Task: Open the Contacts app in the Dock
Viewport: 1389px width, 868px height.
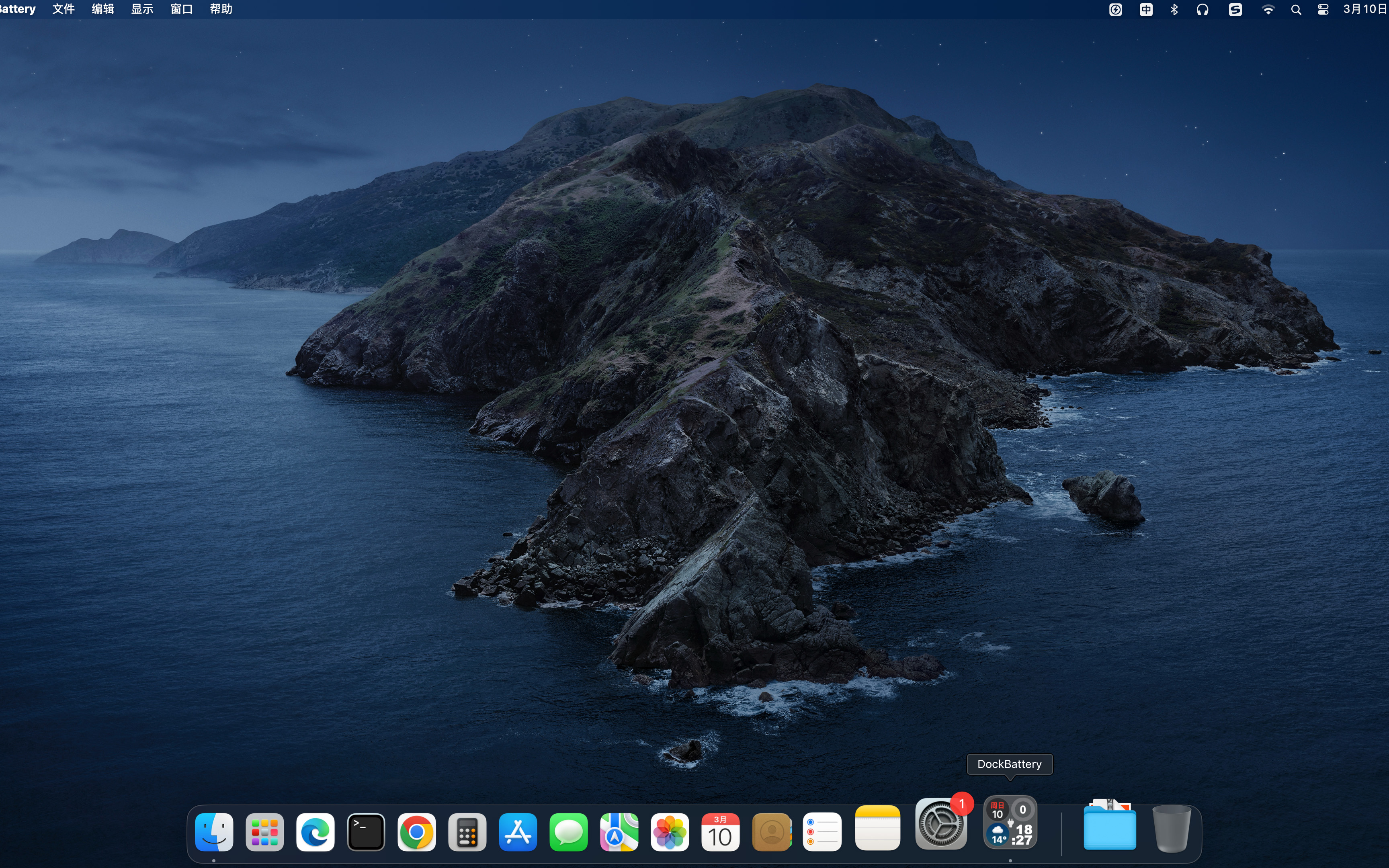Action: [x=771, y=832]
